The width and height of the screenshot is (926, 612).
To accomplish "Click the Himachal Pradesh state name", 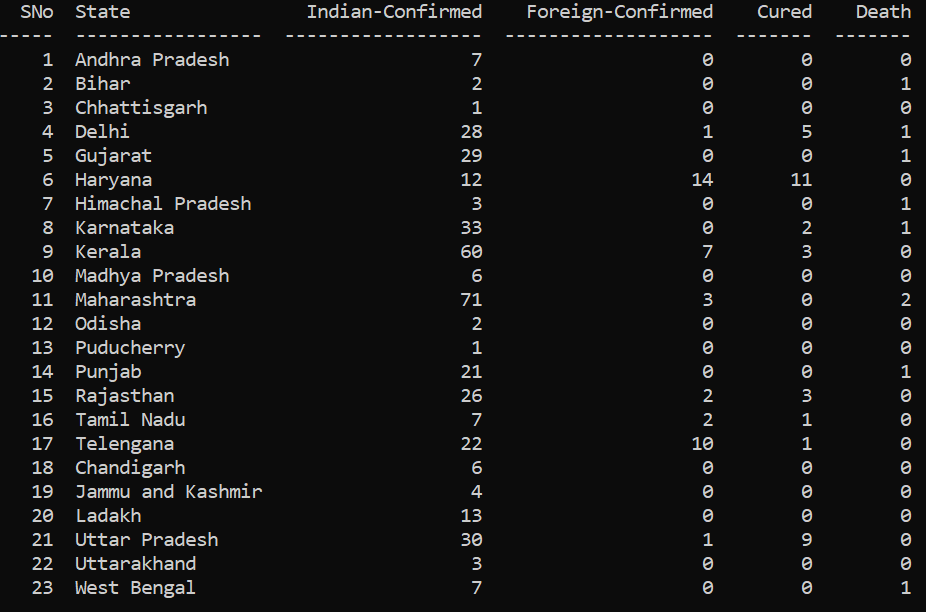I will coord(163,204).
